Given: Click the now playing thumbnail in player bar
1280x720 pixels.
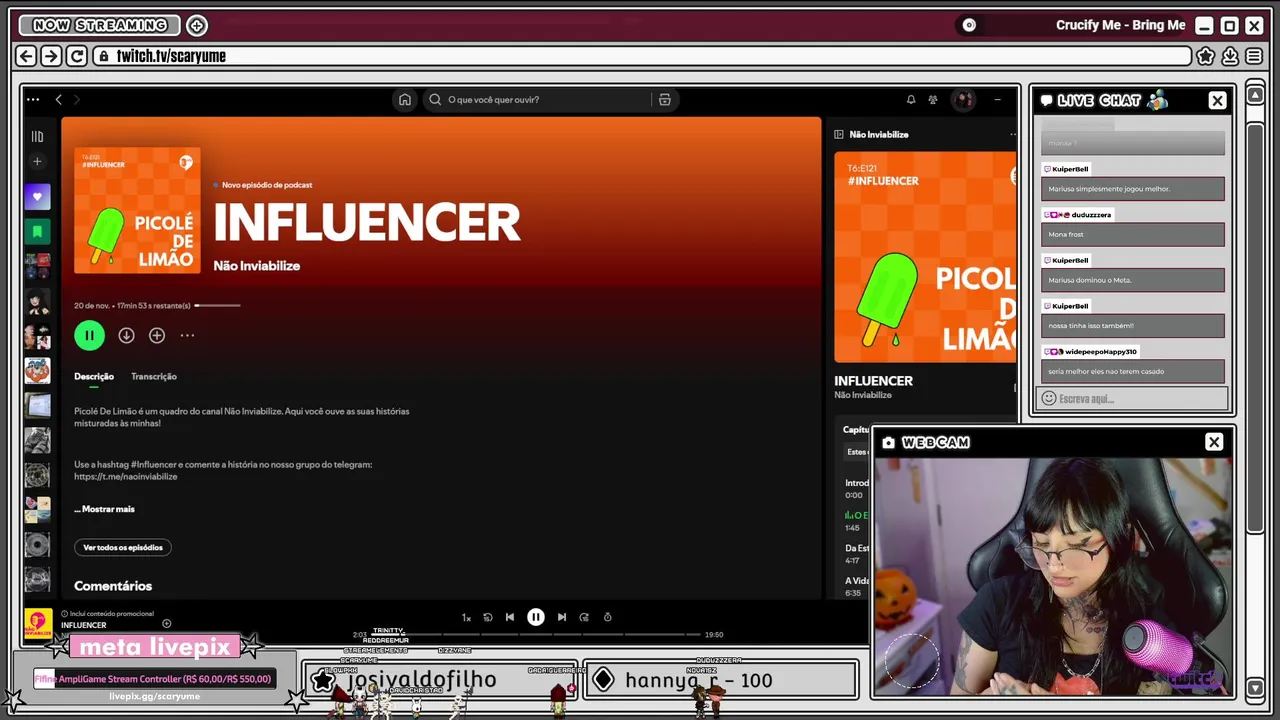Looking at the screenshot, I should (38, 623).
